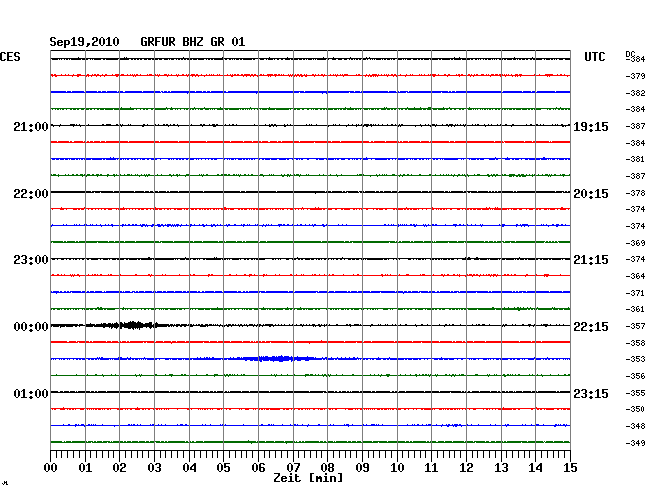
Task: Click the black seismic burst on the 00:00 trace
Action: 132,325
